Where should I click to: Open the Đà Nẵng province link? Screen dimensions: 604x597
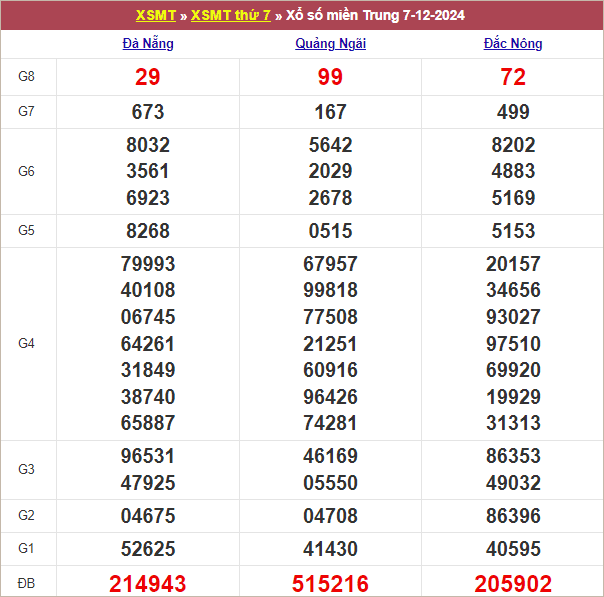click(x=148, y=44)
